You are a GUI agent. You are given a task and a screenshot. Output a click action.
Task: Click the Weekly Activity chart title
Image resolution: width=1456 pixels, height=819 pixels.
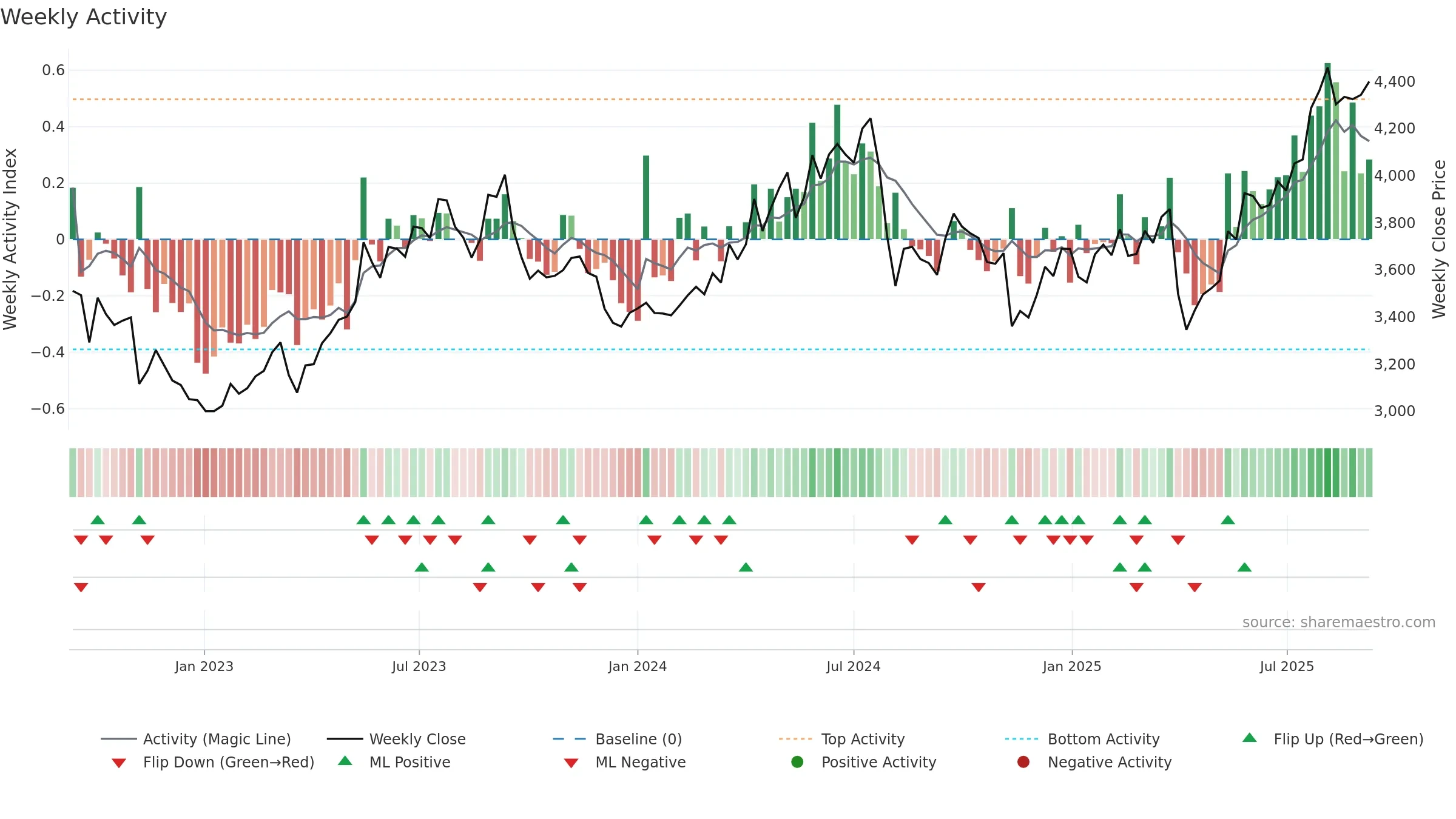[x=84, y=17]
